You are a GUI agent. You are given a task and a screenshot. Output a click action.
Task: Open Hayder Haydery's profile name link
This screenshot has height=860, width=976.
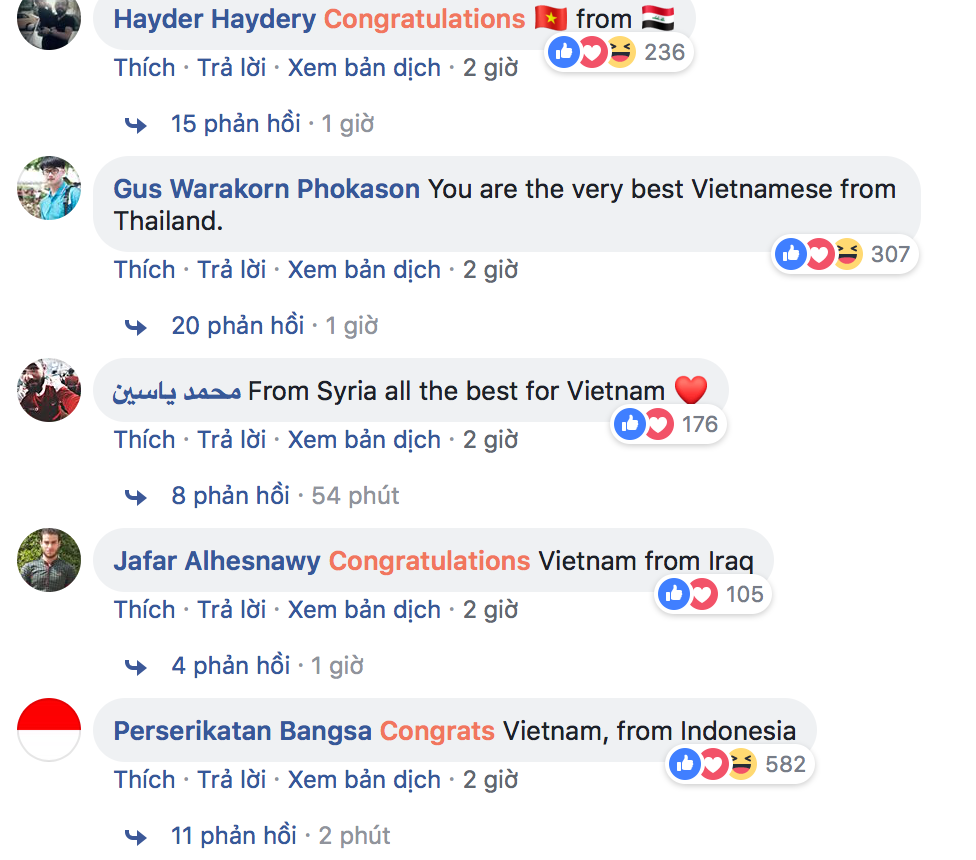point(215,19)
